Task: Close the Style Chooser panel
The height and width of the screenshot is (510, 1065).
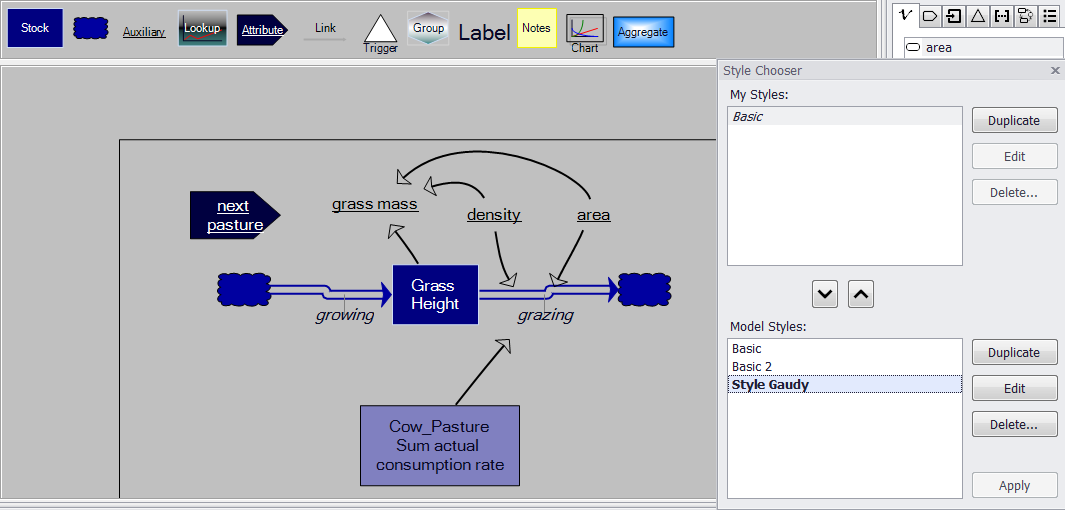Action: coord(1055,70)
